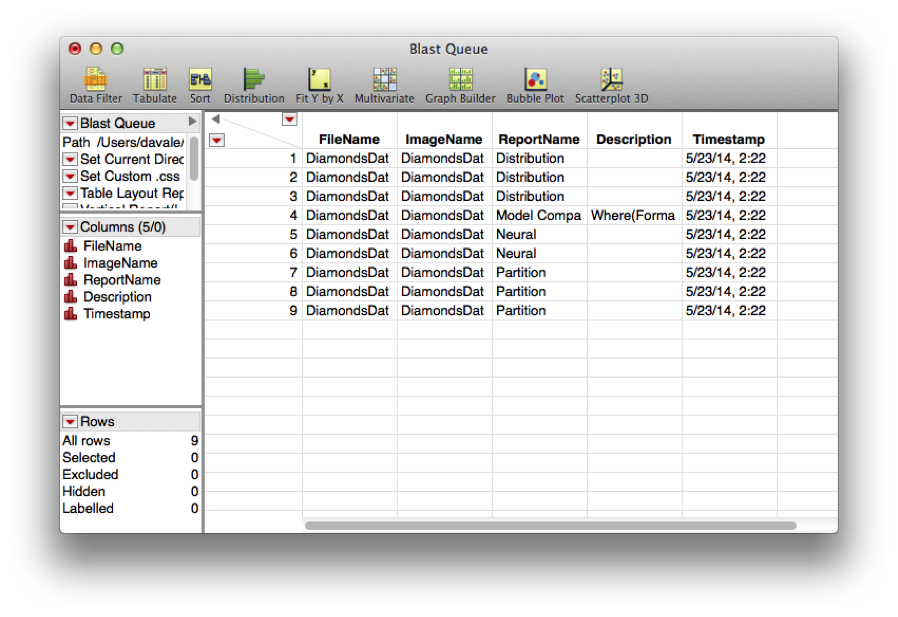The height and width of the screenshot is (617, 898).
Task: Click the Description column in Columns panel
Action: click(x=107, y=296)
